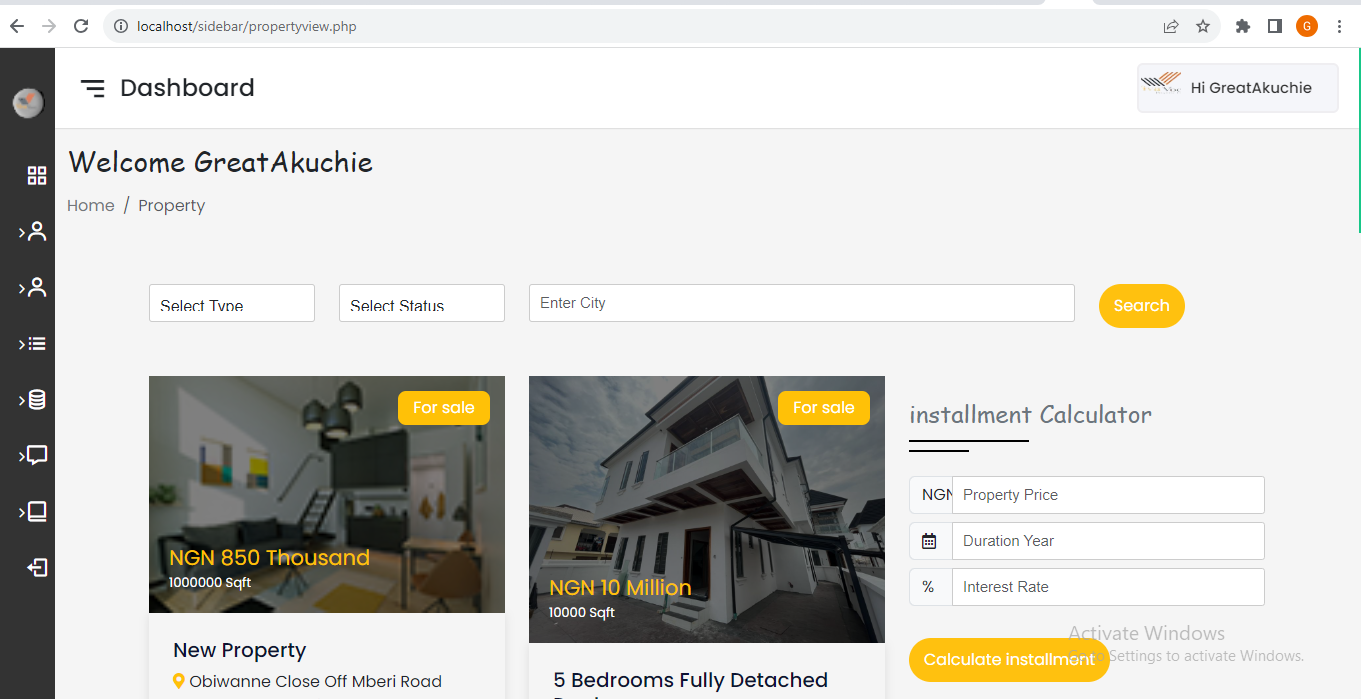Open the New Property listing image
Image resolution: width=1361 pixels, height=699 pixels.
pos(326,494)
